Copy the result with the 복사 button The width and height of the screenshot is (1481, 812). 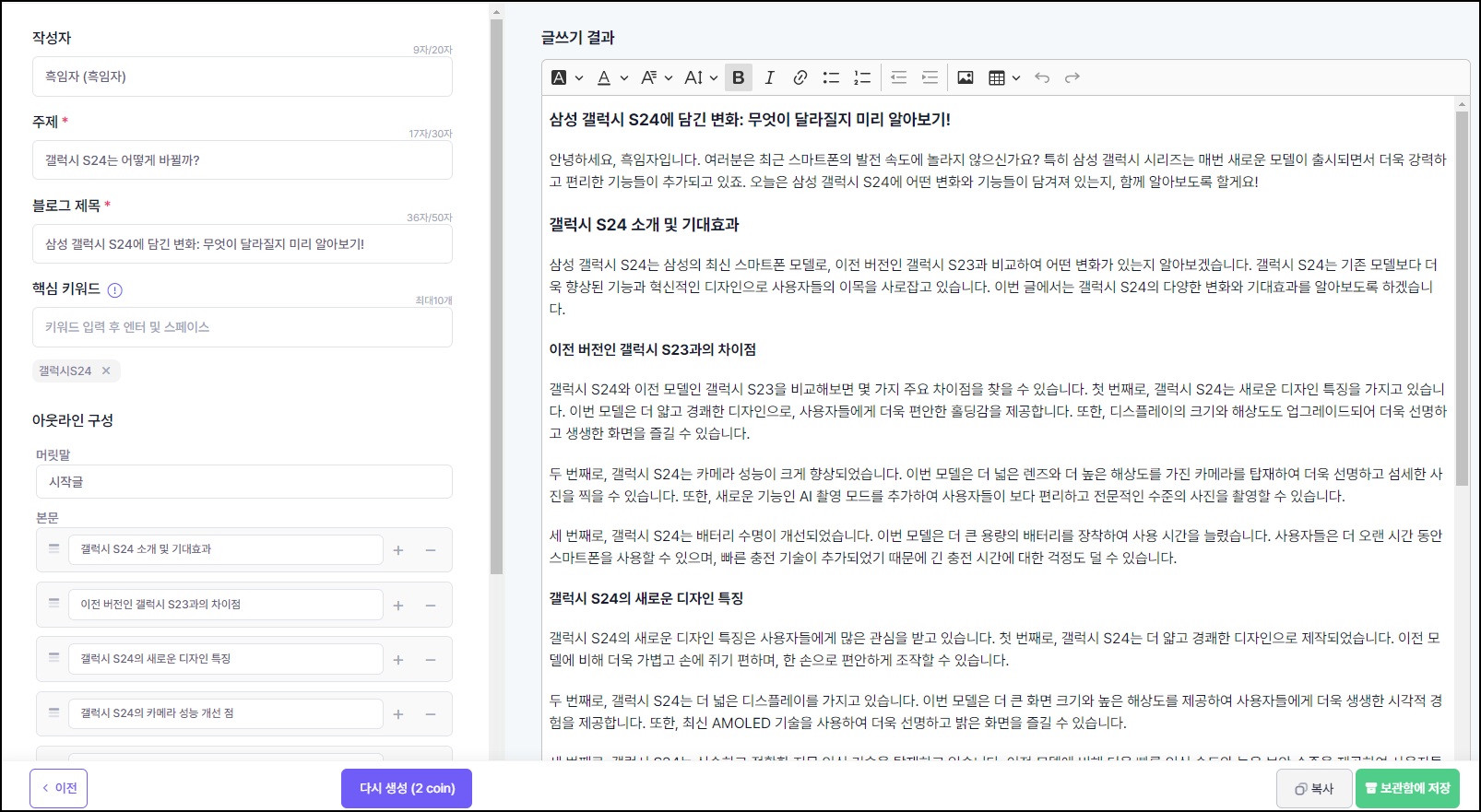coord(1314,788)
